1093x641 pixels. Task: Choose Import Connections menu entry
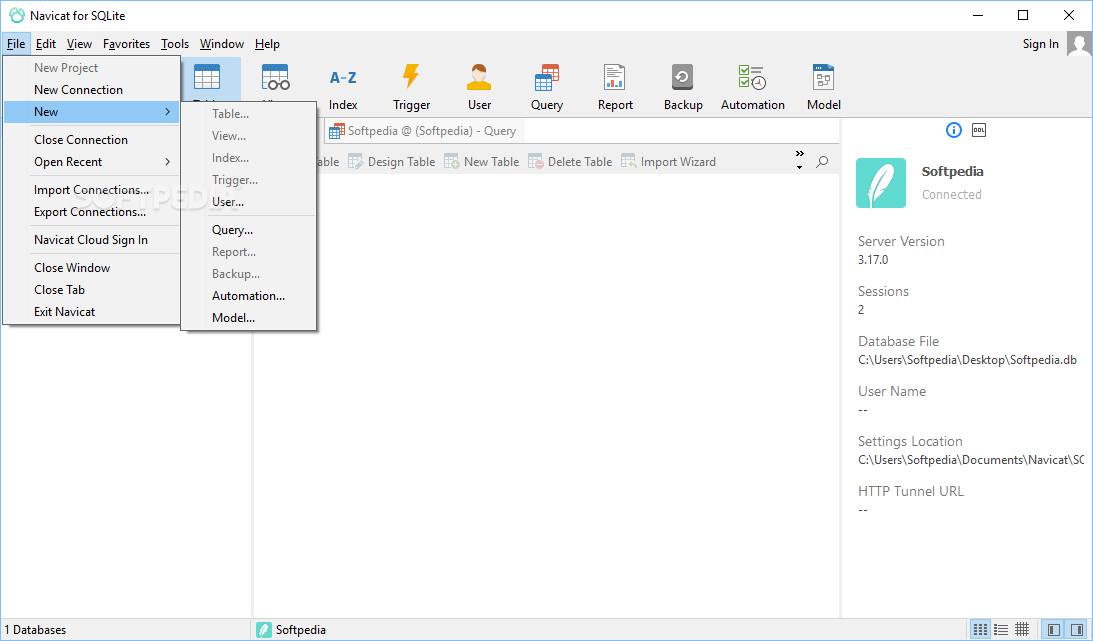tap(92, 190)
